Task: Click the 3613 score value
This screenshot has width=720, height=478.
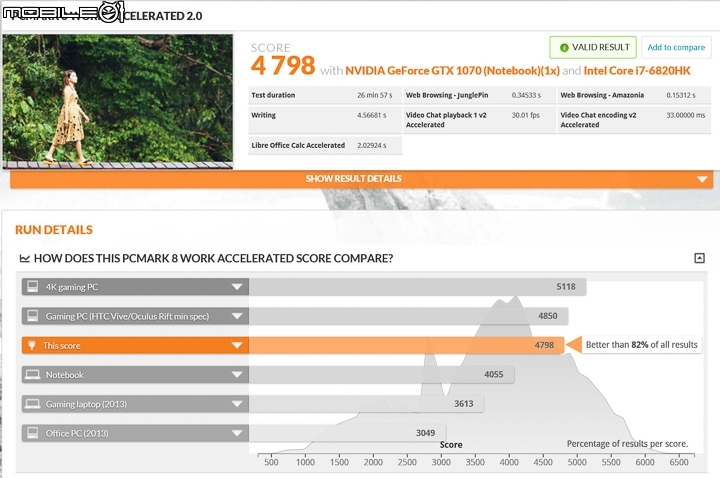Action: 464,404
